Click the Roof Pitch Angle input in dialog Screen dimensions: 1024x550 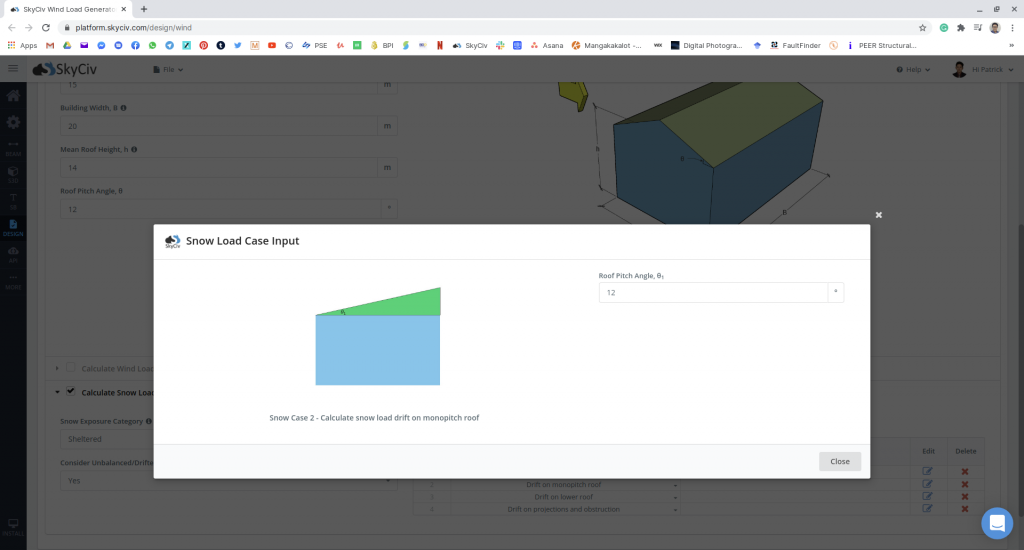(x=713, y=292)
